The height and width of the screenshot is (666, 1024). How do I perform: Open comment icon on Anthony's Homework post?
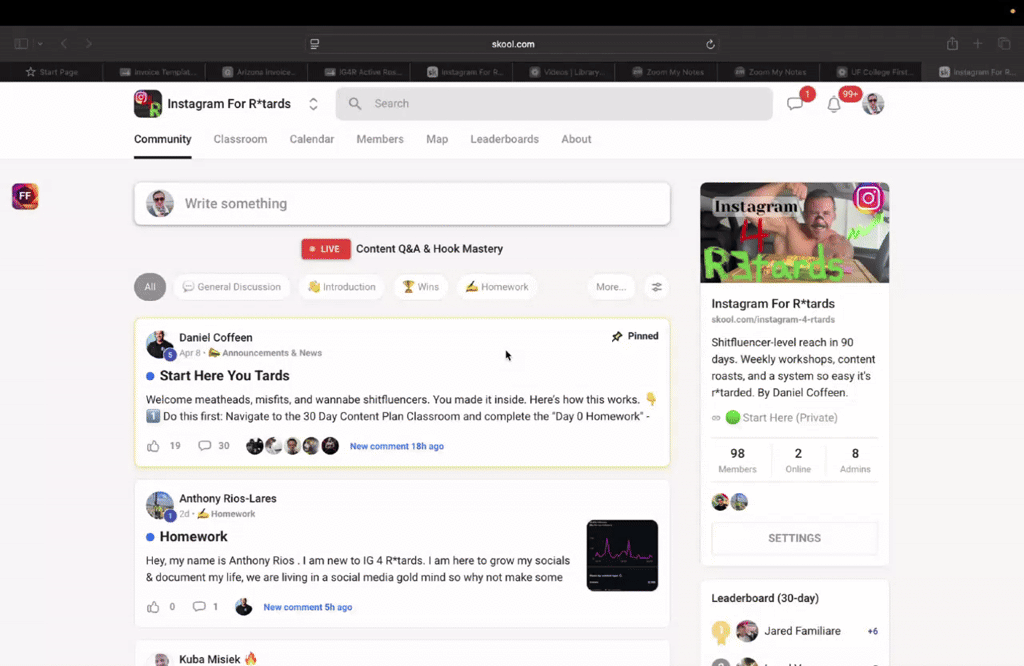coord(199,607)
